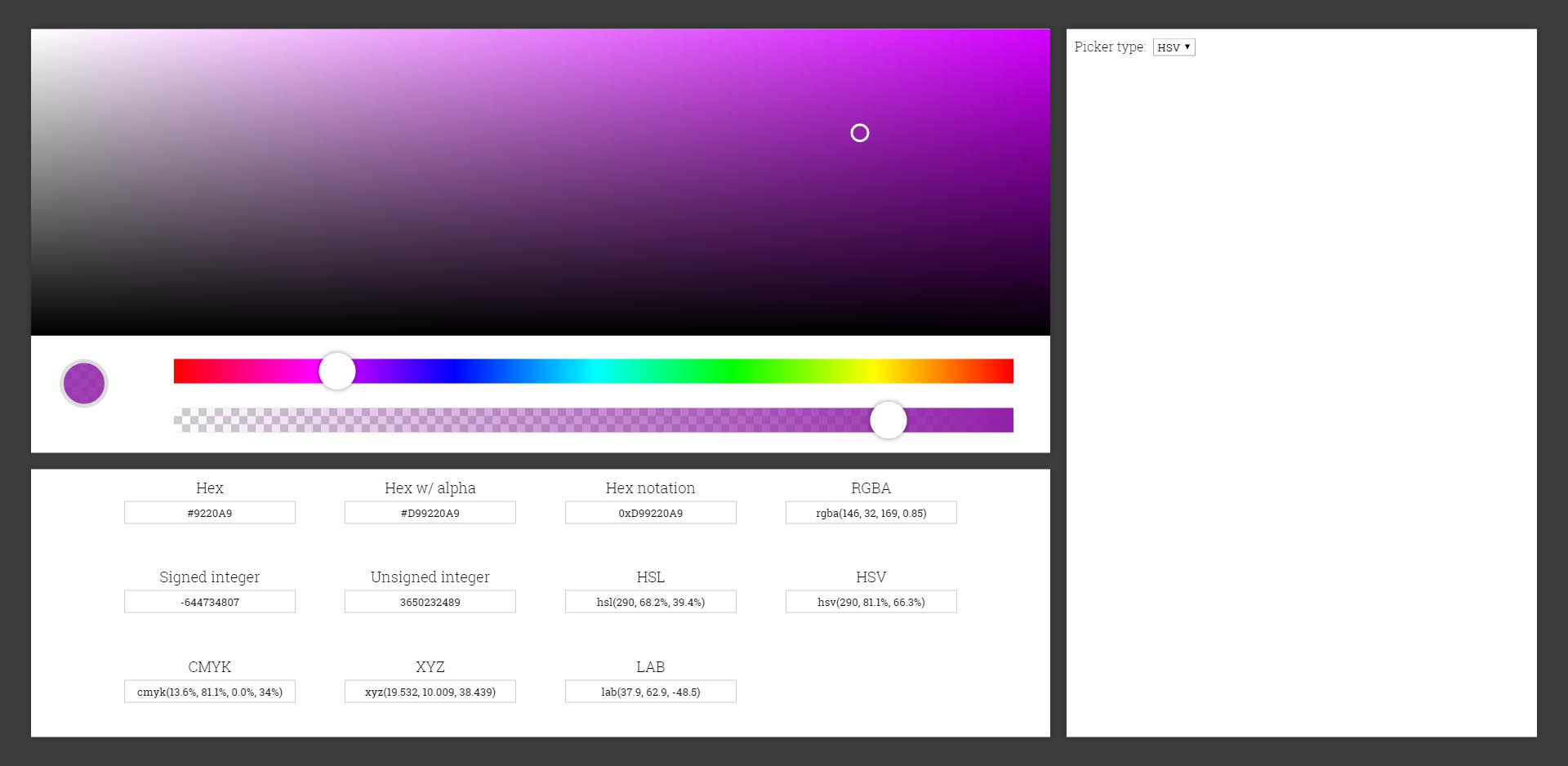Click the "CMYK" label

tap(210, 667)
